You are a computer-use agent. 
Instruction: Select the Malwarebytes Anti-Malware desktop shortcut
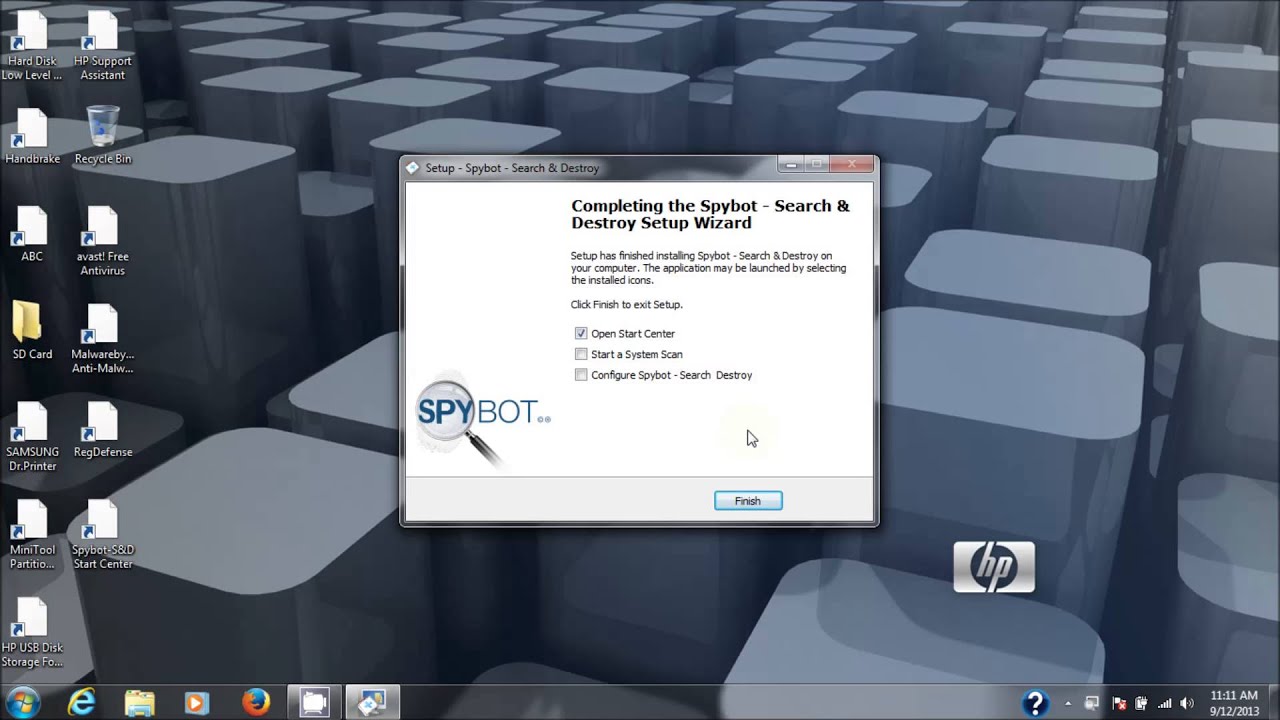(x=102, y=339)
